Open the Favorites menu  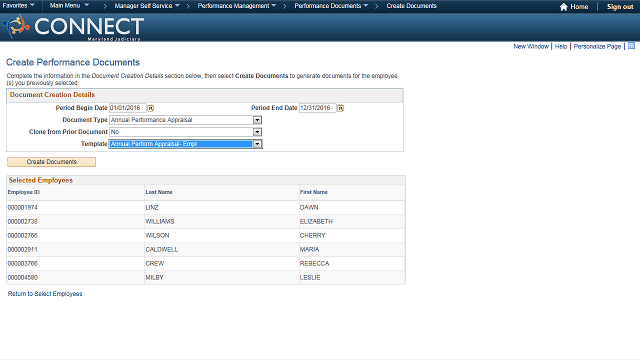coord(18,6)
